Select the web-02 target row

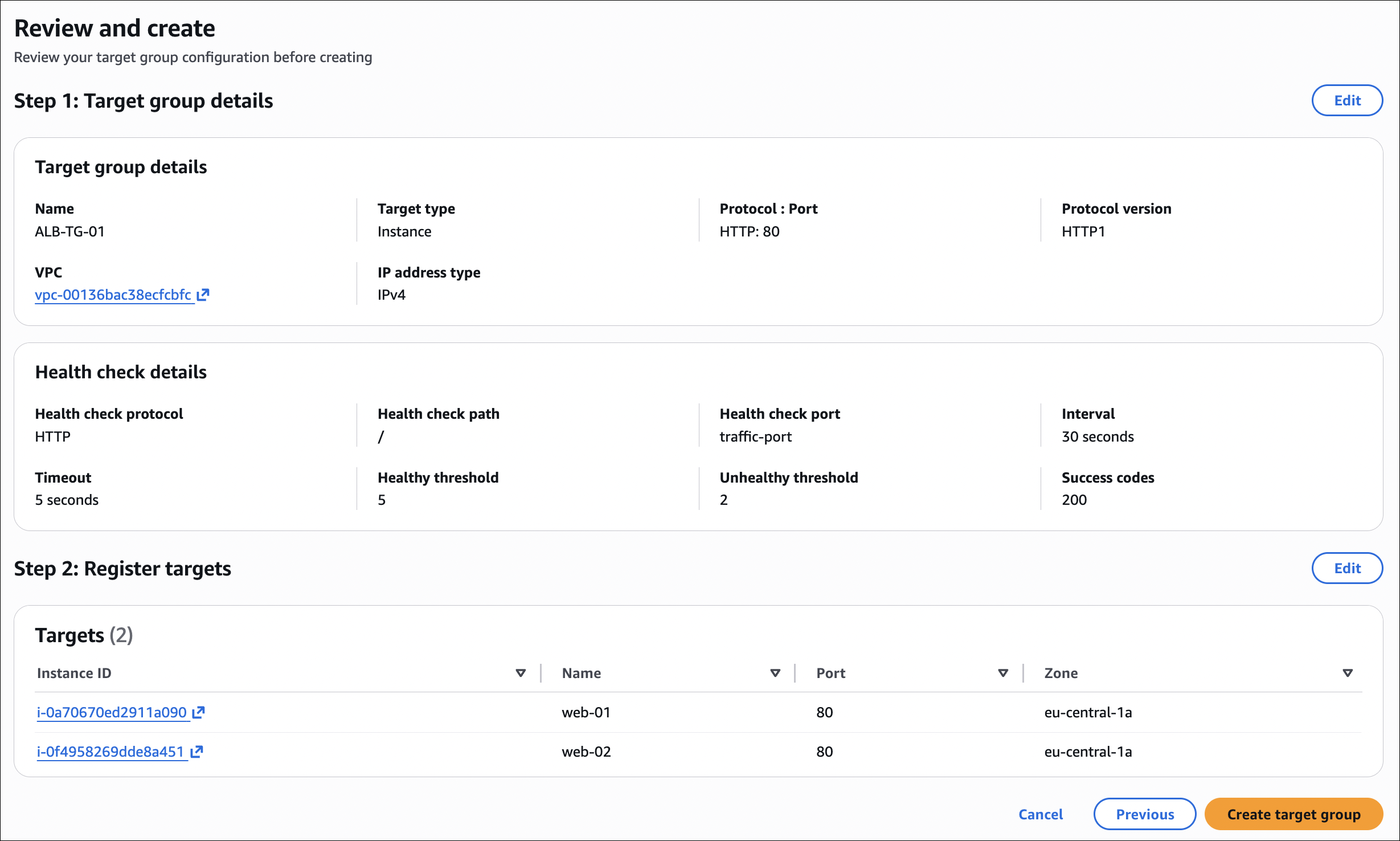(586, 752)
